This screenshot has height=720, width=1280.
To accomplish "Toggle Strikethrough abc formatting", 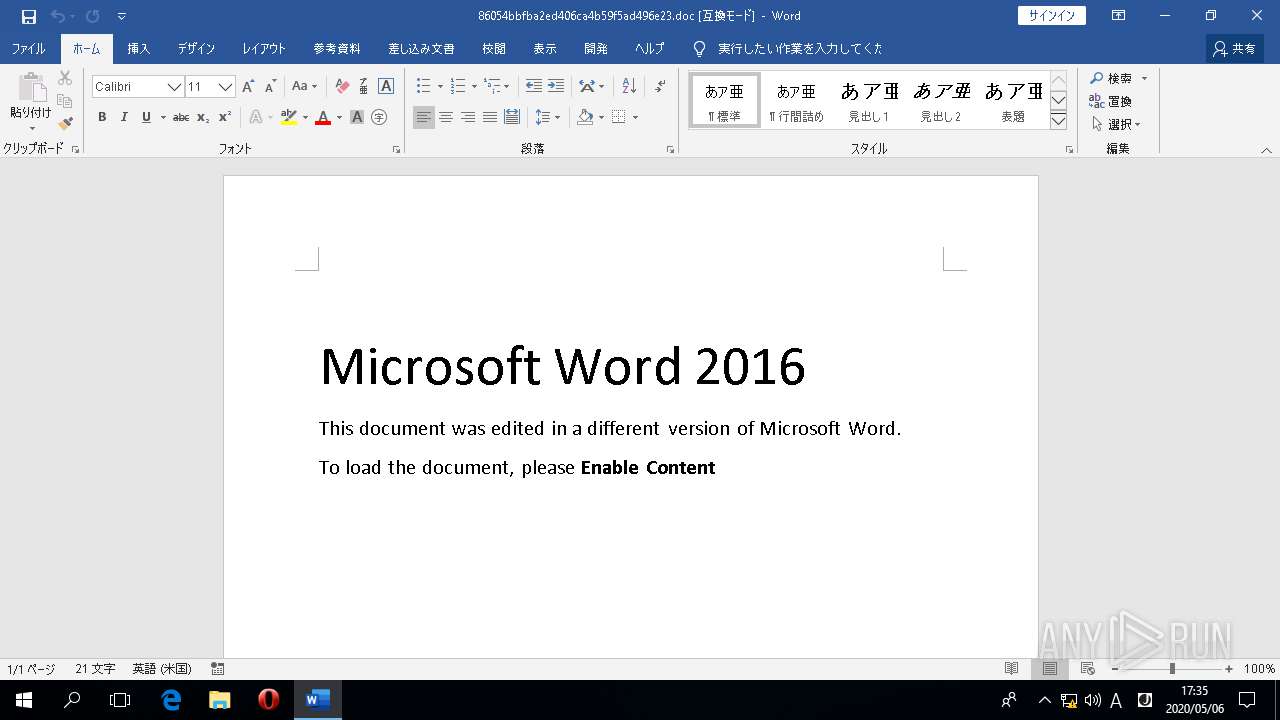I will pyautogui.click(x=181, y=117).
